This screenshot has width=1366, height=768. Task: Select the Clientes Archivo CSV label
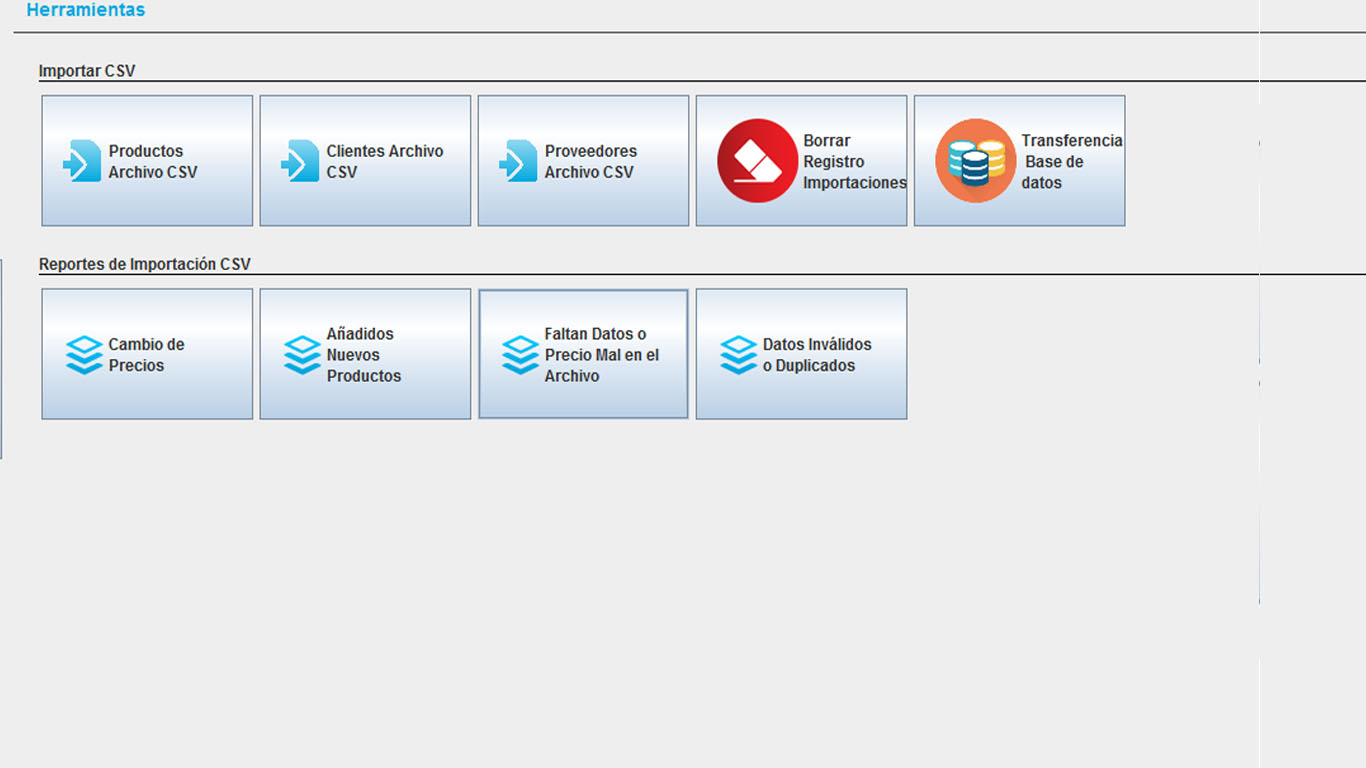(384, 161)
